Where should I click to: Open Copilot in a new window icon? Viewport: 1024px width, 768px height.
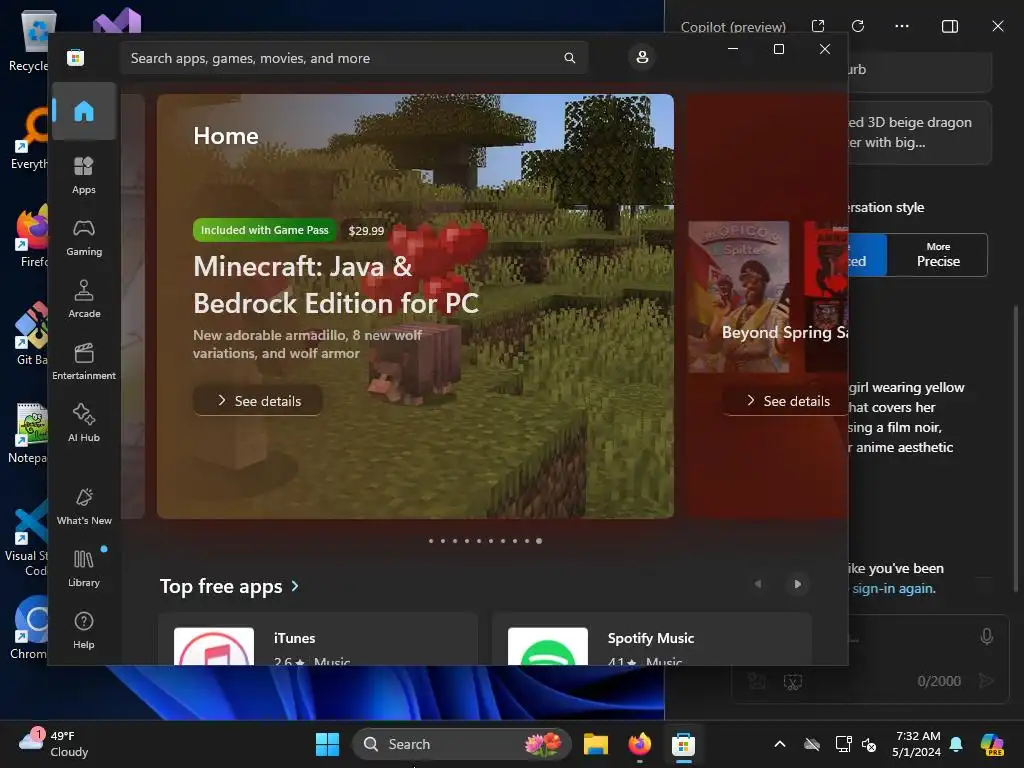(x=818, y=26)
